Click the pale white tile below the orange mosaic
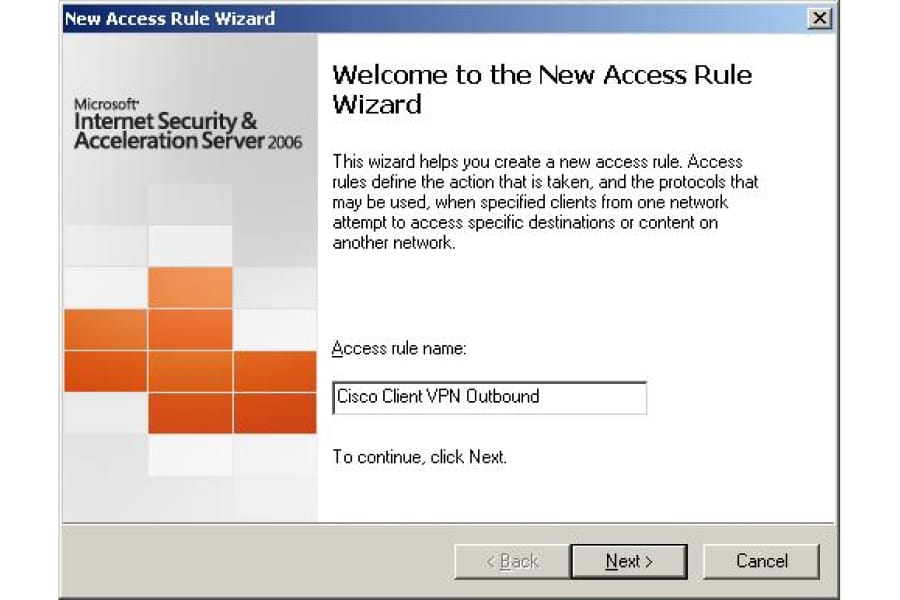 pyautogui.click(x=190, y=455)
